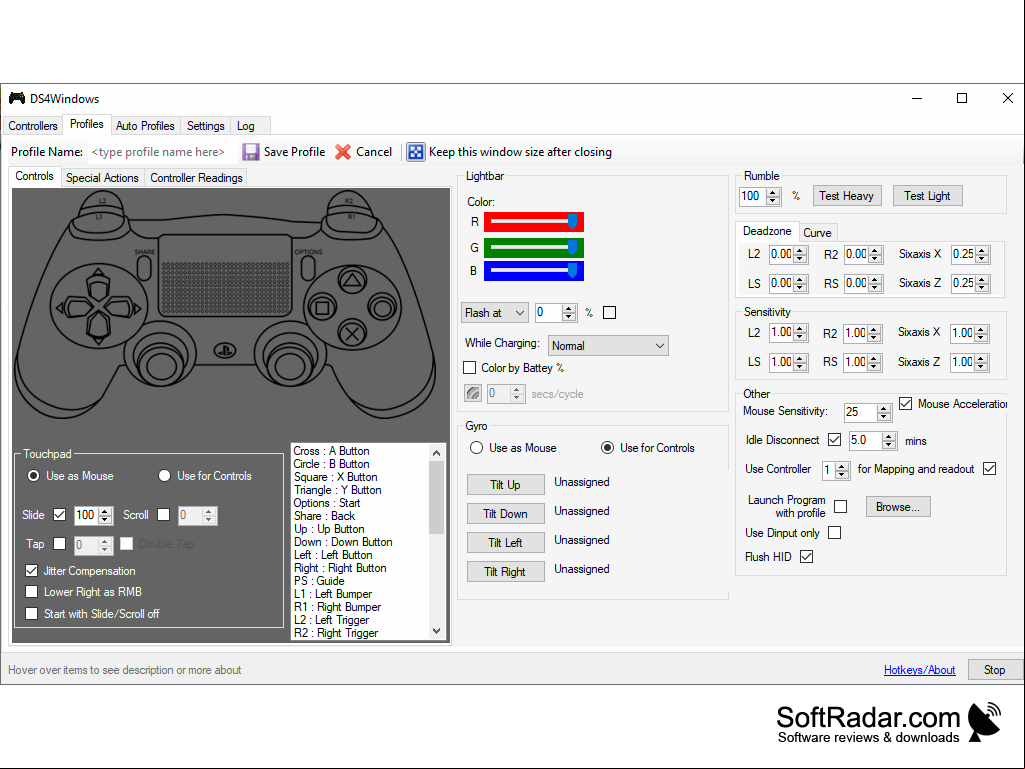Click Test Light rumble button
This screenshot has width=1025, height=769.
[x=927, y=196]
